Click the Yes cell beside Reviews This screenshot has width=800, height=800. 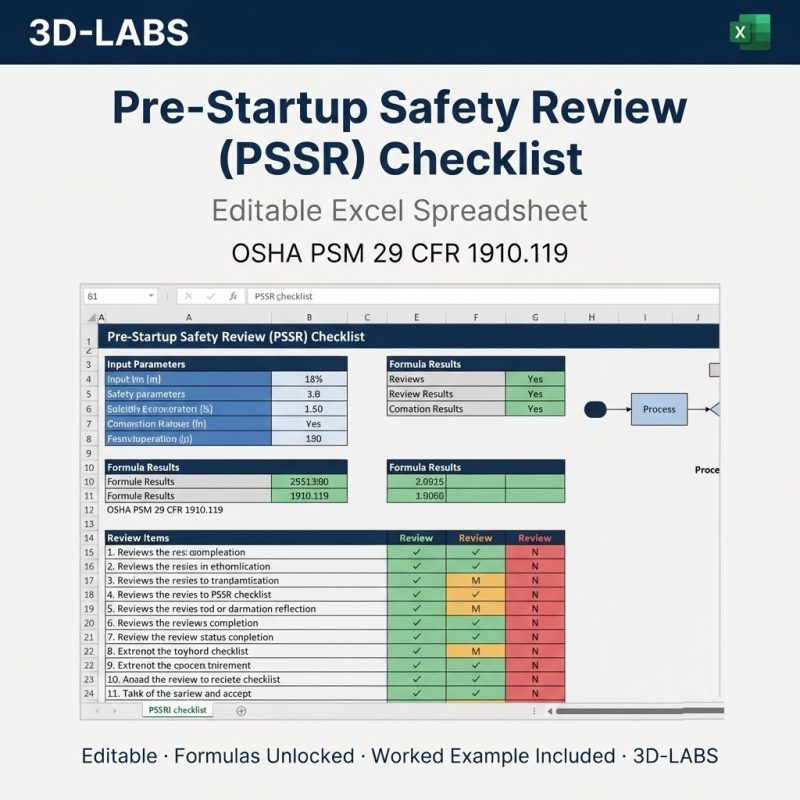[535, 379]
